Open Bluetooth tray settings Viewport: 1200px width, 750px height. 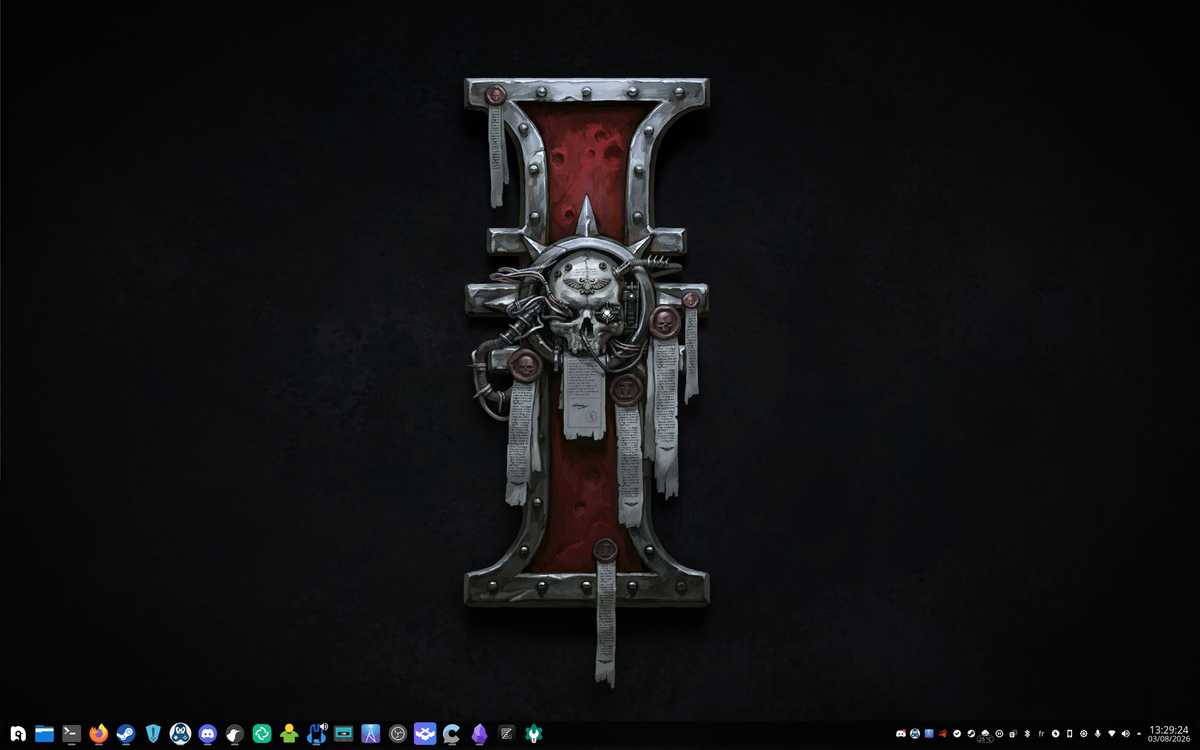[1027, 733]
